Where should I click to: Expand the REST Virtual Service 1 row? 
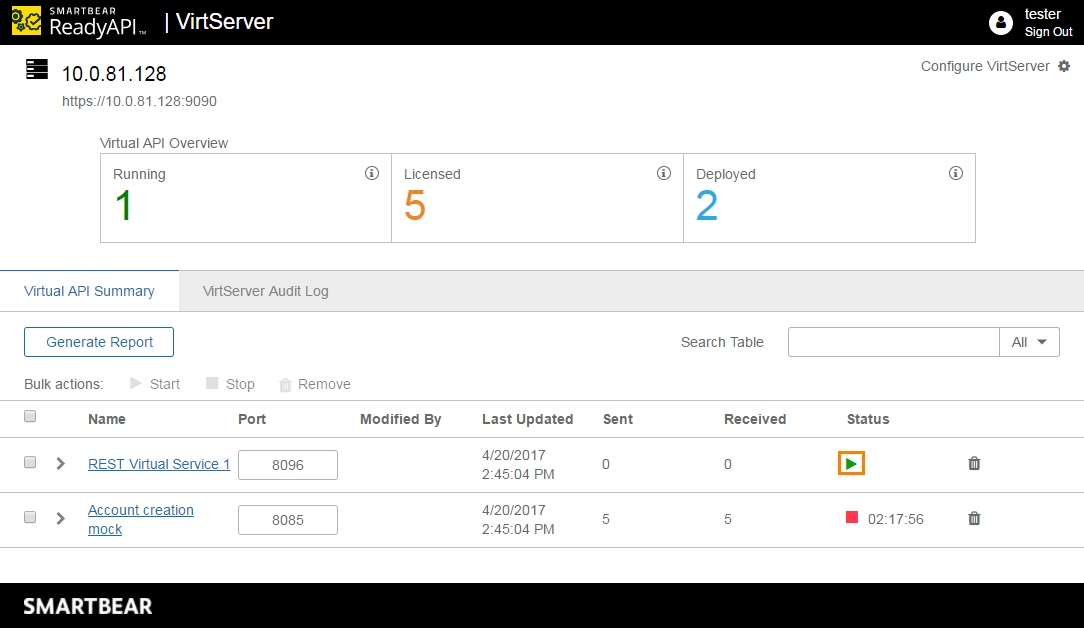[x=59, y=463]
